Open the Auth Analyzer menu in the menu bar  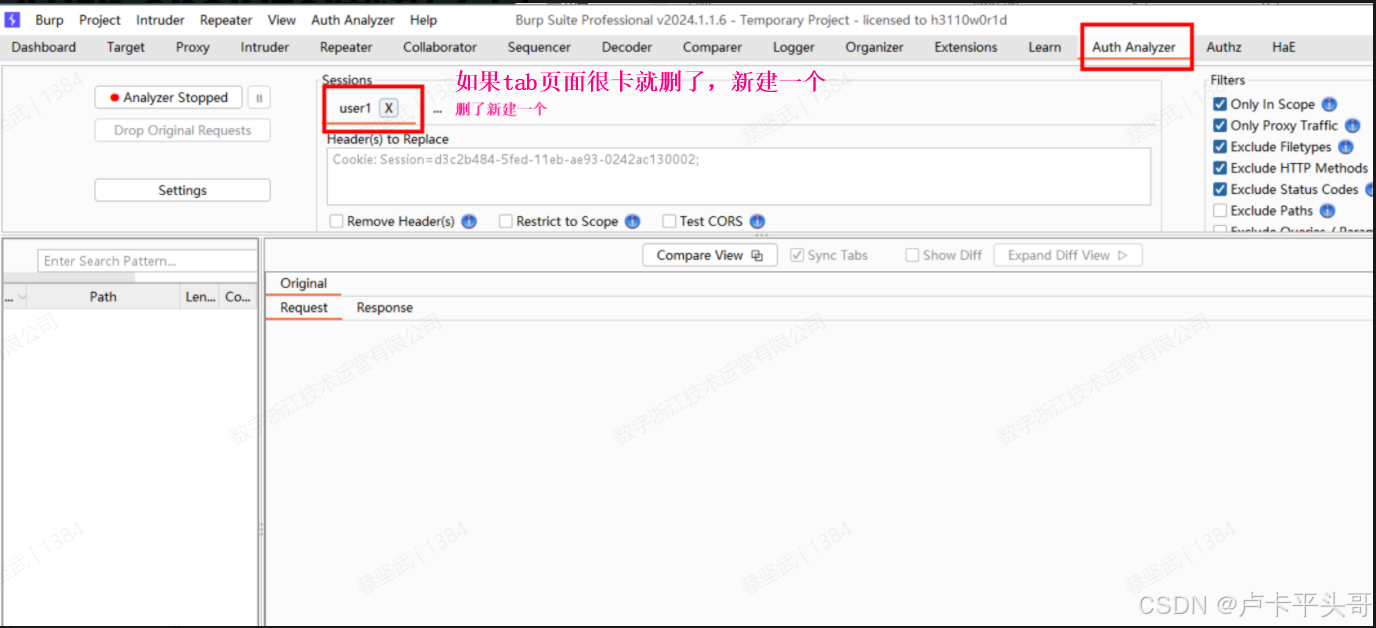click(352, 19)
